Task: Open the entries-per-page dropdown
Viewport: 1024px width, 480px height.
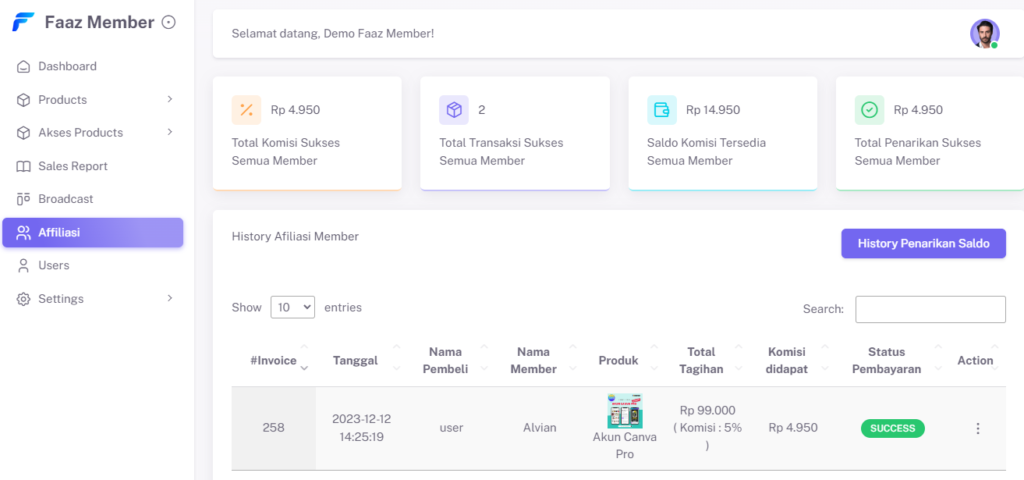Action: click(x=292, y=308)
